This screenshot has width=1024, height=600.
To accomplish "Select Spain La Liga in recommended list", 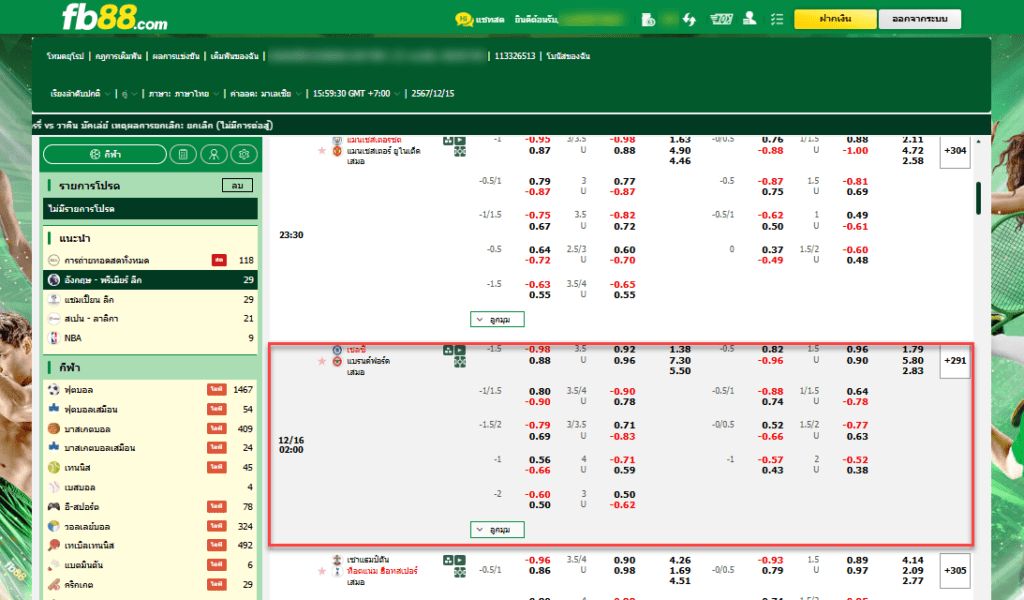I will coord(150,319).
